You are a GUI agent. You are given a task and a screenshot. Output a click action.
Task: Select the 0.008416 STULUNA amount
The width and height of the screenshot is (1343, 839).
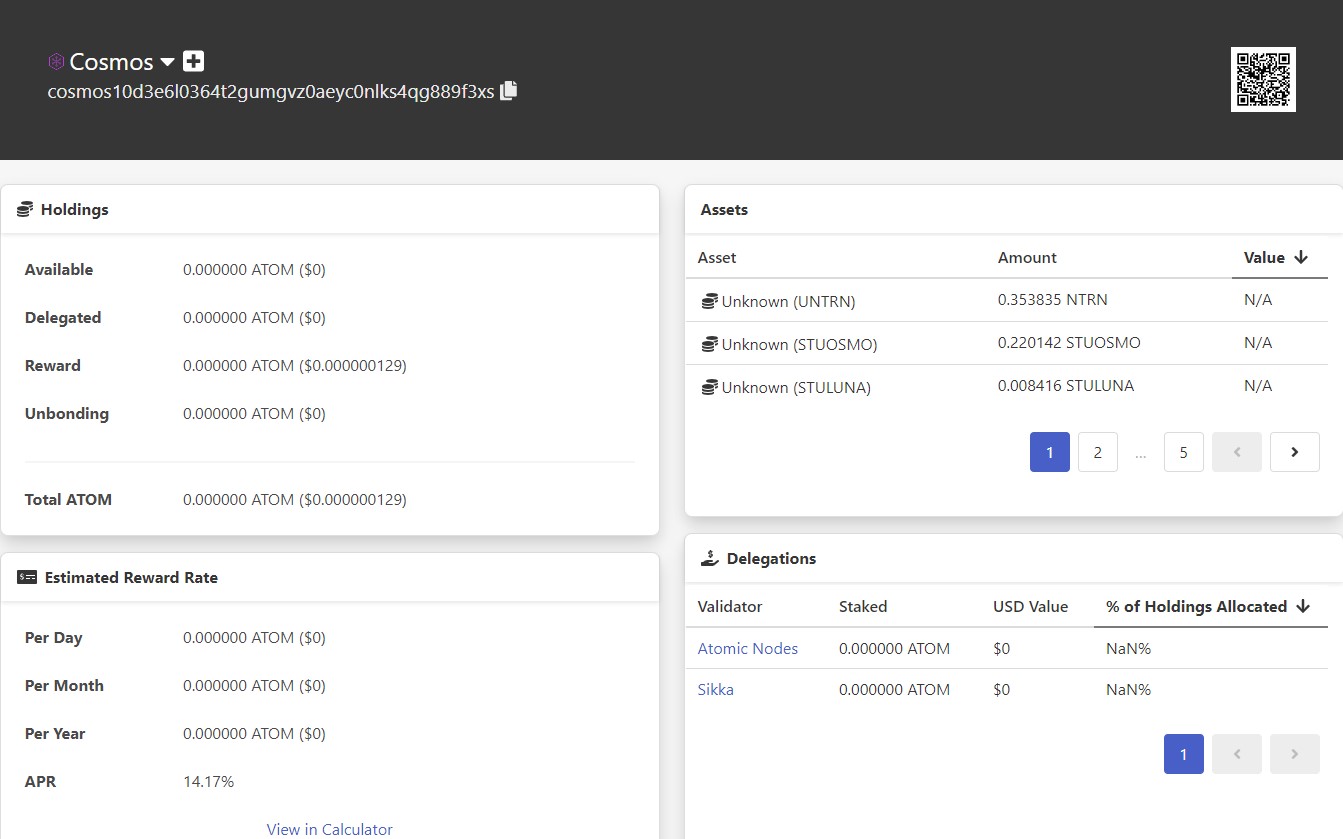click(x=1066, y=386)
